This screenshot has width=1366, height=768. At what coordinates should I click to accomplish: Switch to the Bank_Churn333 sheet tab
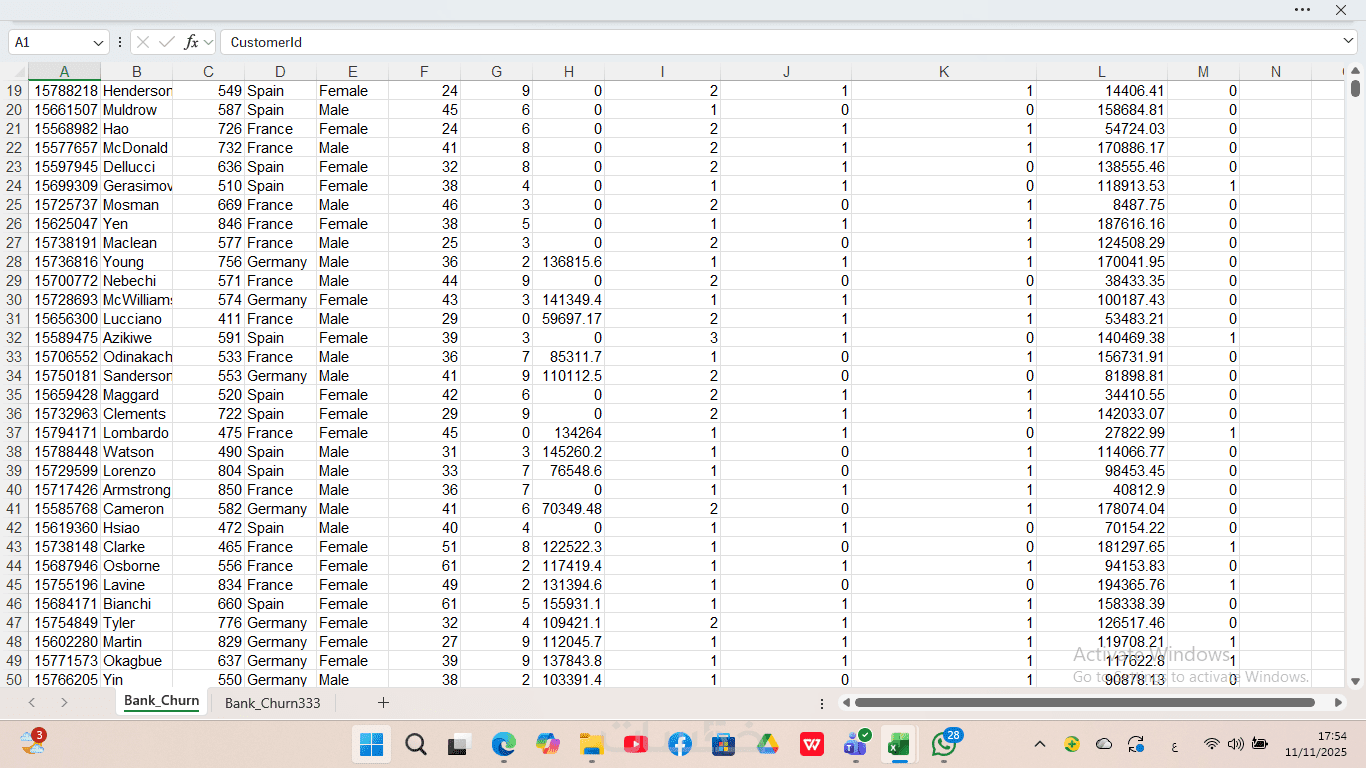pos(272,703)
